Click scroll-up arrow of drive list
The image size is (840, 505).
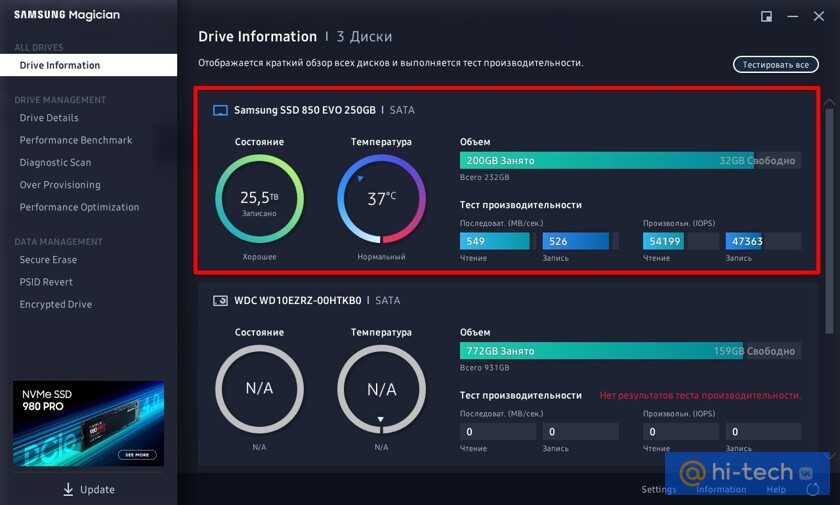pos(829,102)
